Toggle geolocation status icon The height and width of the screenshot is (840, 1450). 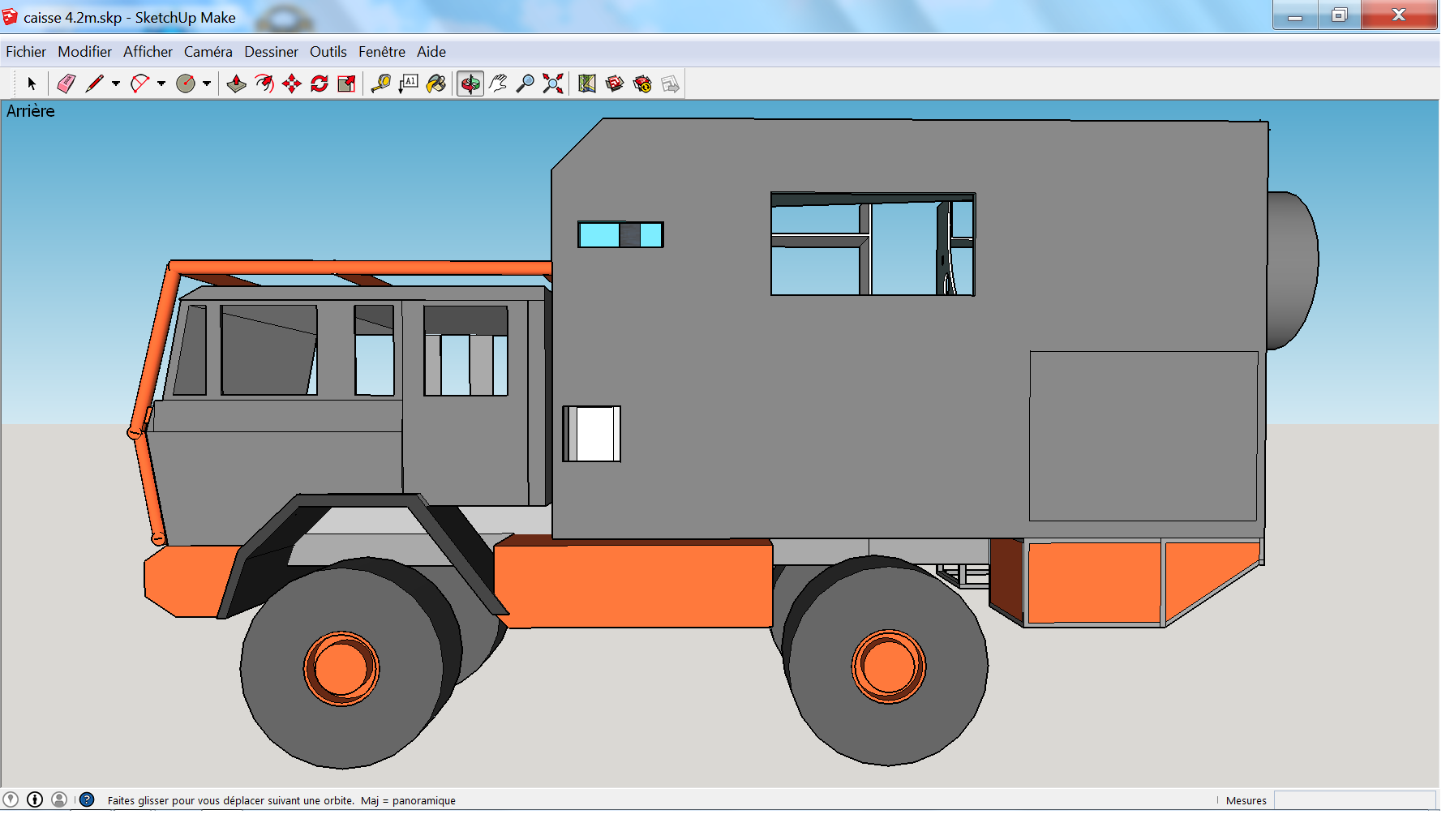11,799
